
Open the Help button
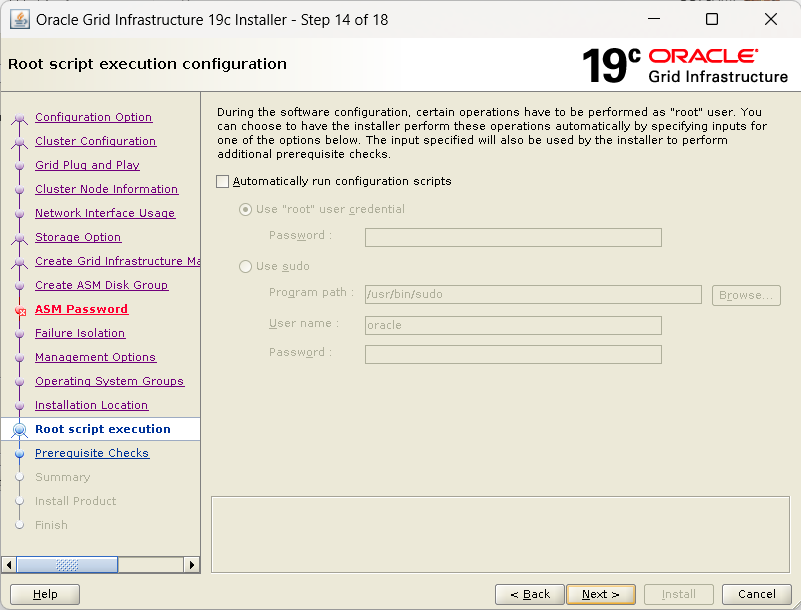click(45, 594)
